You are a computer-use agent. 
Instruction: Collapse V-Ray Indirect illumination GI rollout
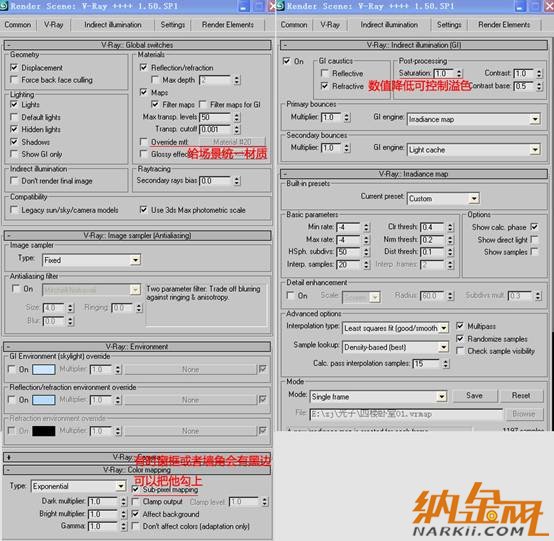[x=413, y=45]
